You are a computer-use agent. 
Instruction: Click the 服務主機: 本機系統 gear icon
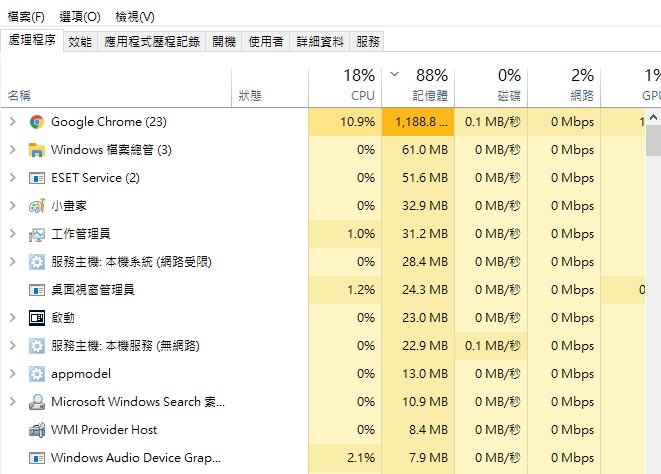coord(37,262)
